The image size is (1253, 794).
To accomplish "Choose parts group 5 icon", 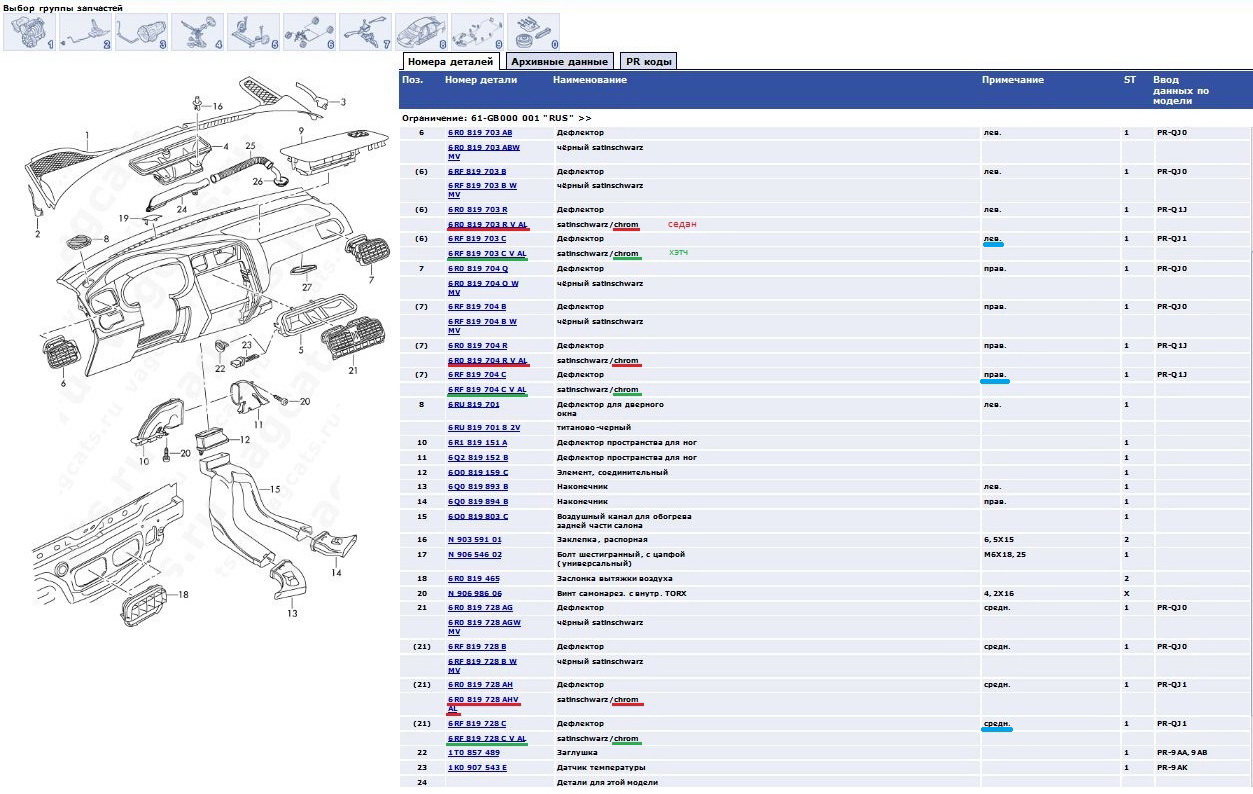I will tap(253, 32).
